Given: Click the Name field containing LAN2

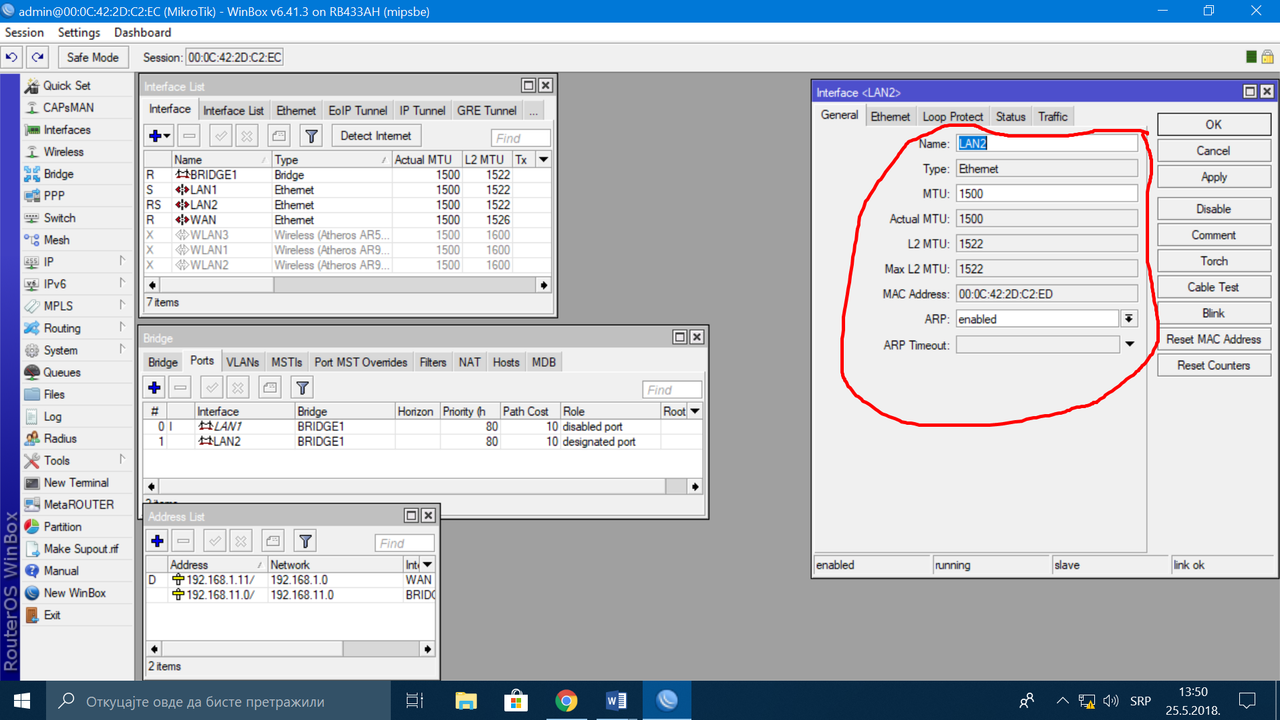Looking at the screenshot, I should tap(1047, 143).
